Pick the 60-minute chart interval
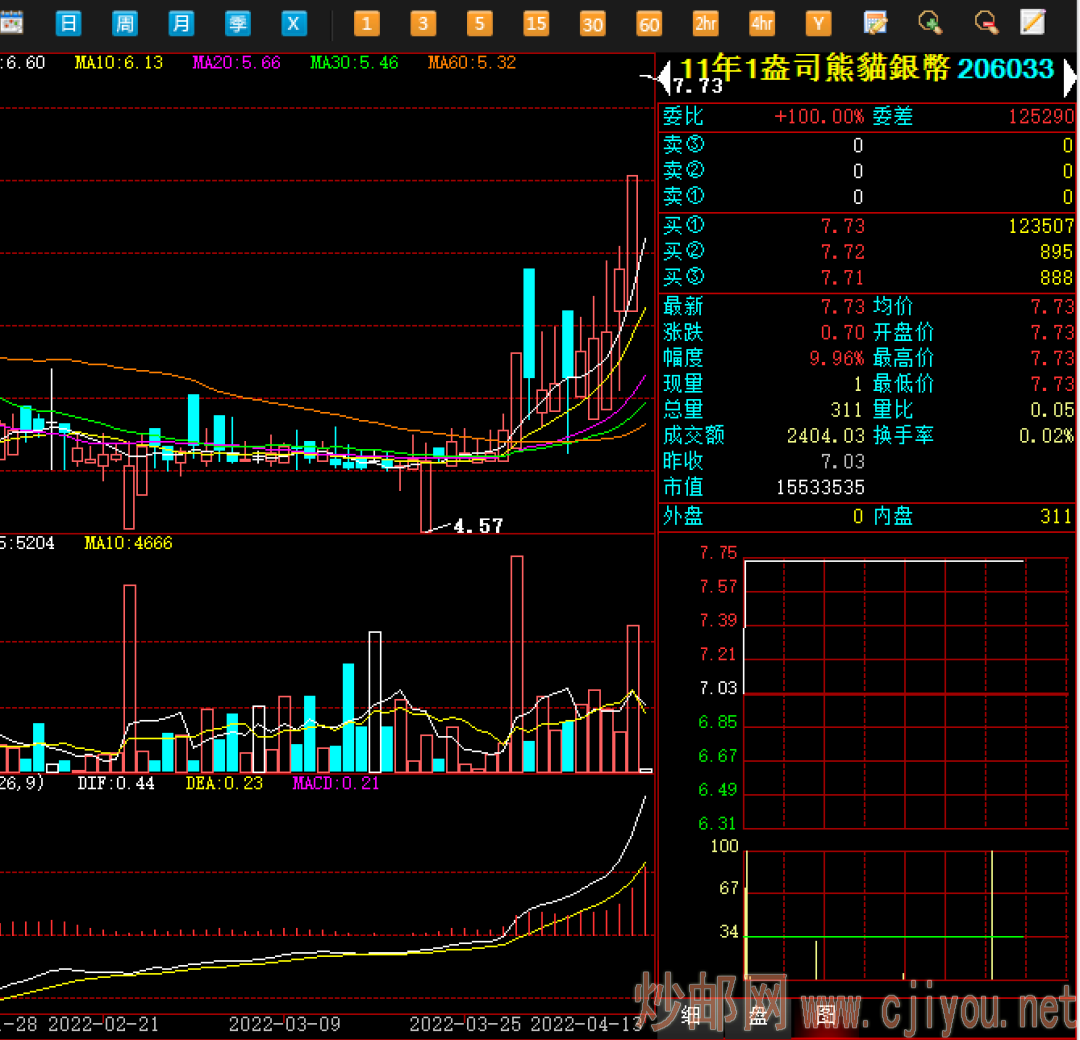1080x1040 pixels. [649, 23]
